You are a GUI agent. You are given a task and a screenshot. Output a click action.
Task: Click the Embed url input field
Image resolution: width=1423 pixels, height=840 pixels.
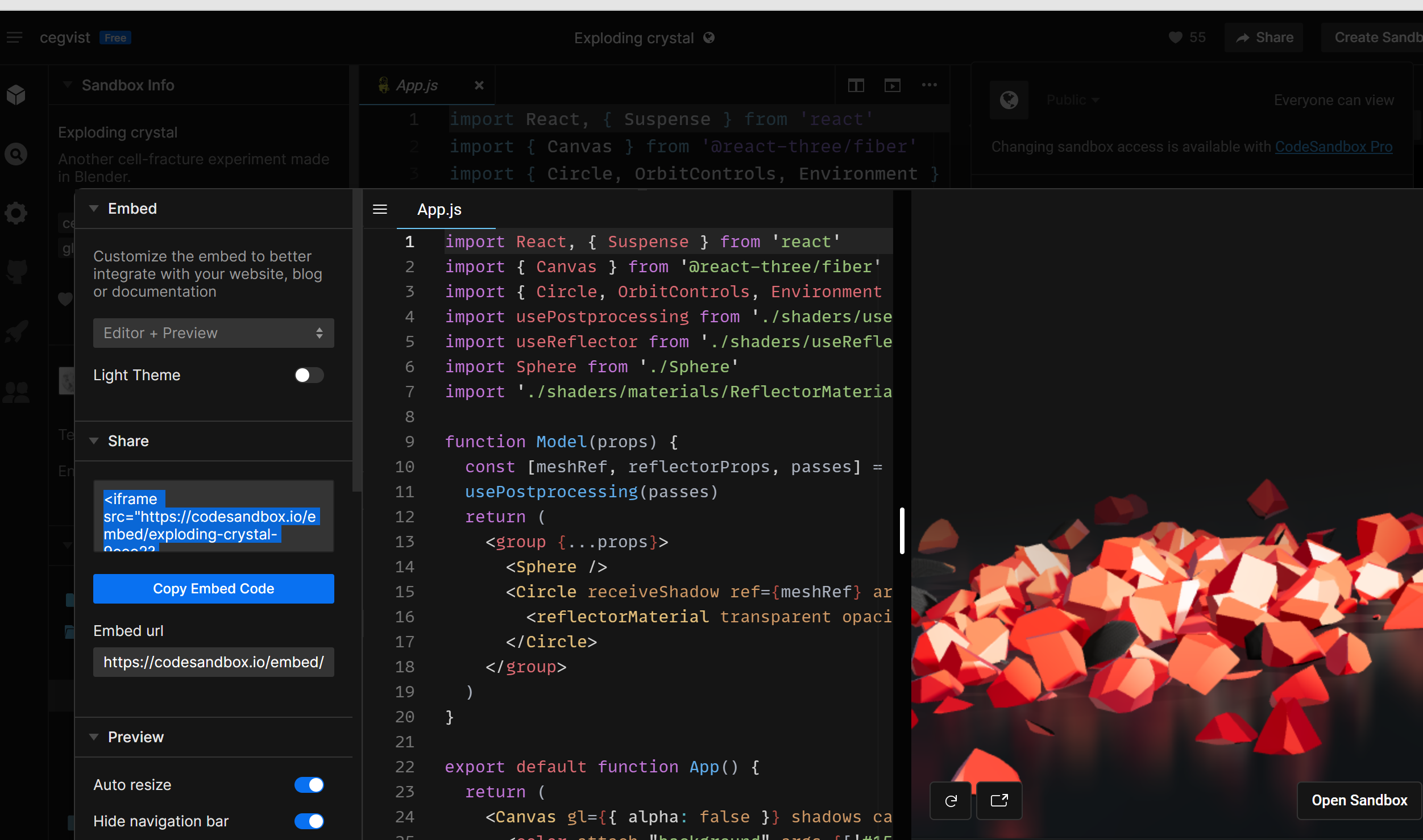(214, 662)
